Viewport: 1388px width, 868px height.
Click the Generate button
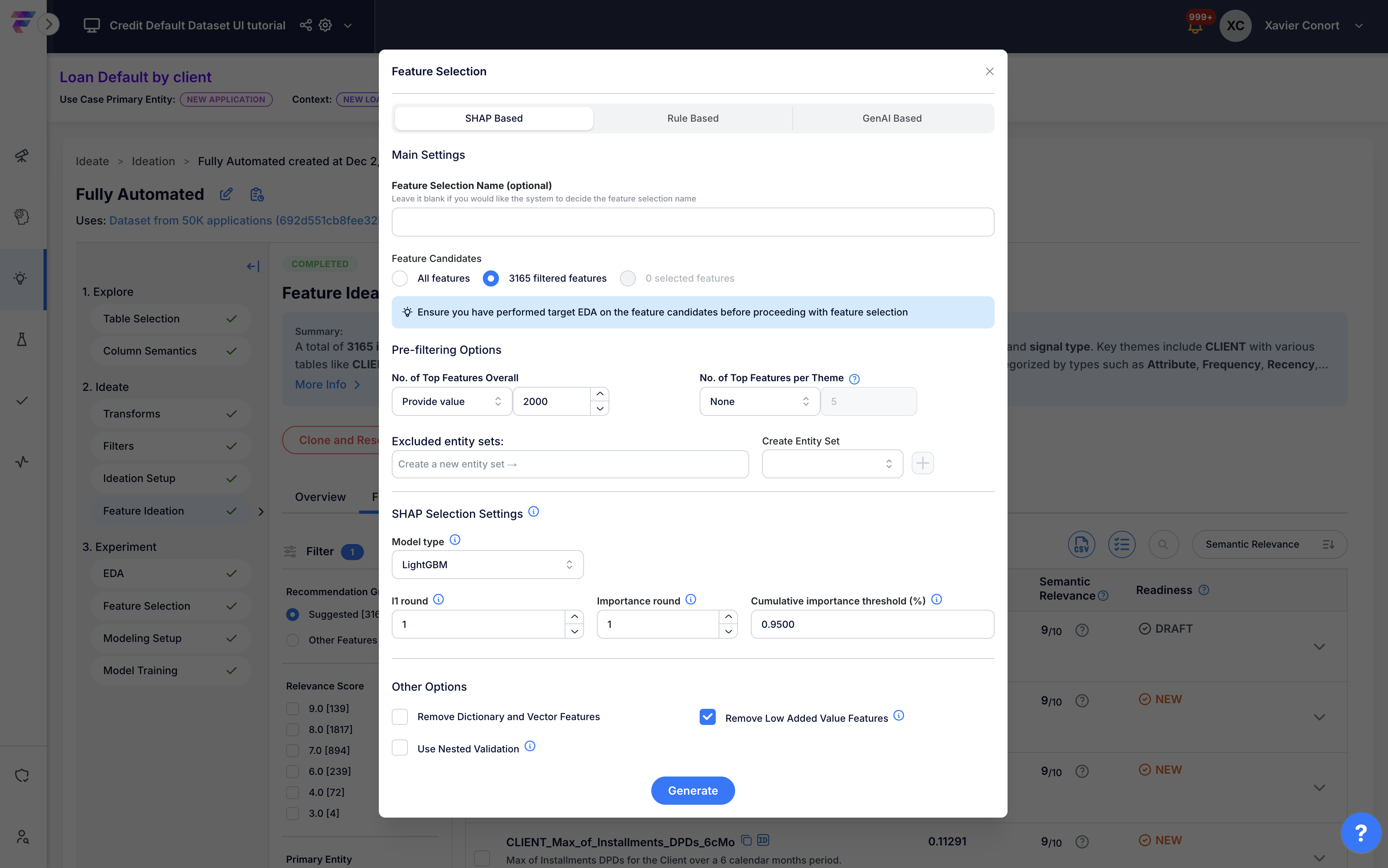coord(692,791)
